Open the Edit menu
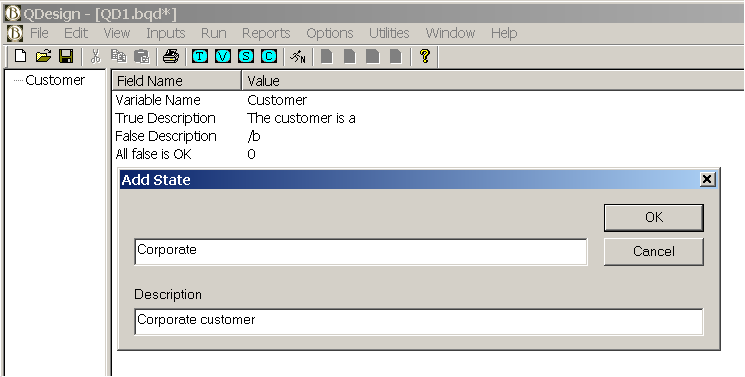The height and width of the screenshot is (377, 745). pyautogui.click(x=76, y=33)
